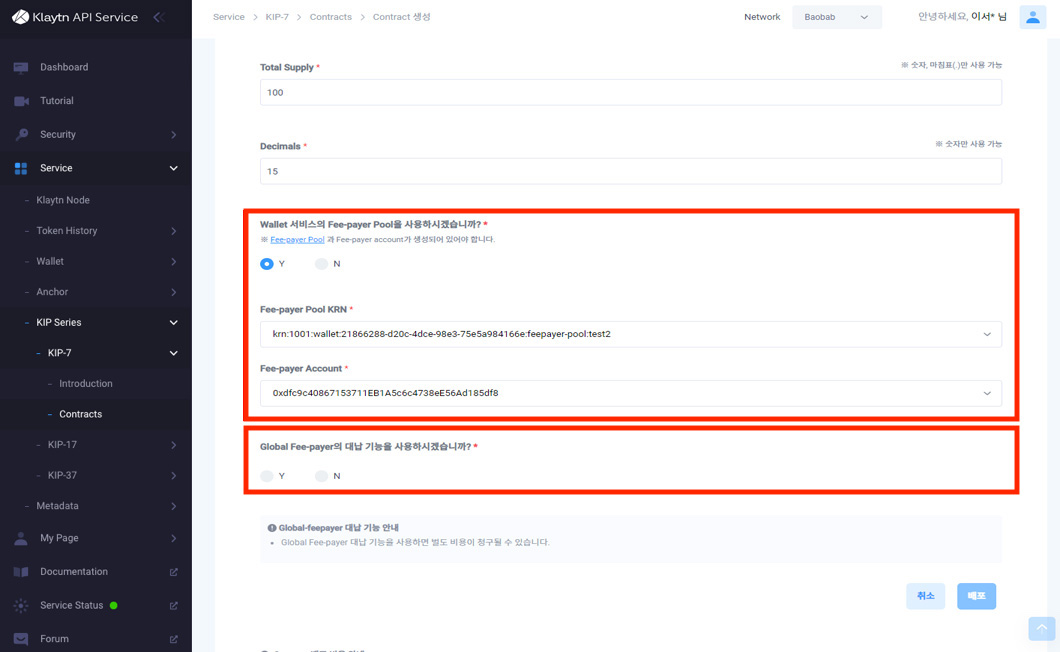Click the Forum envelope icon

pyautogui.click(x=21, y=639)
